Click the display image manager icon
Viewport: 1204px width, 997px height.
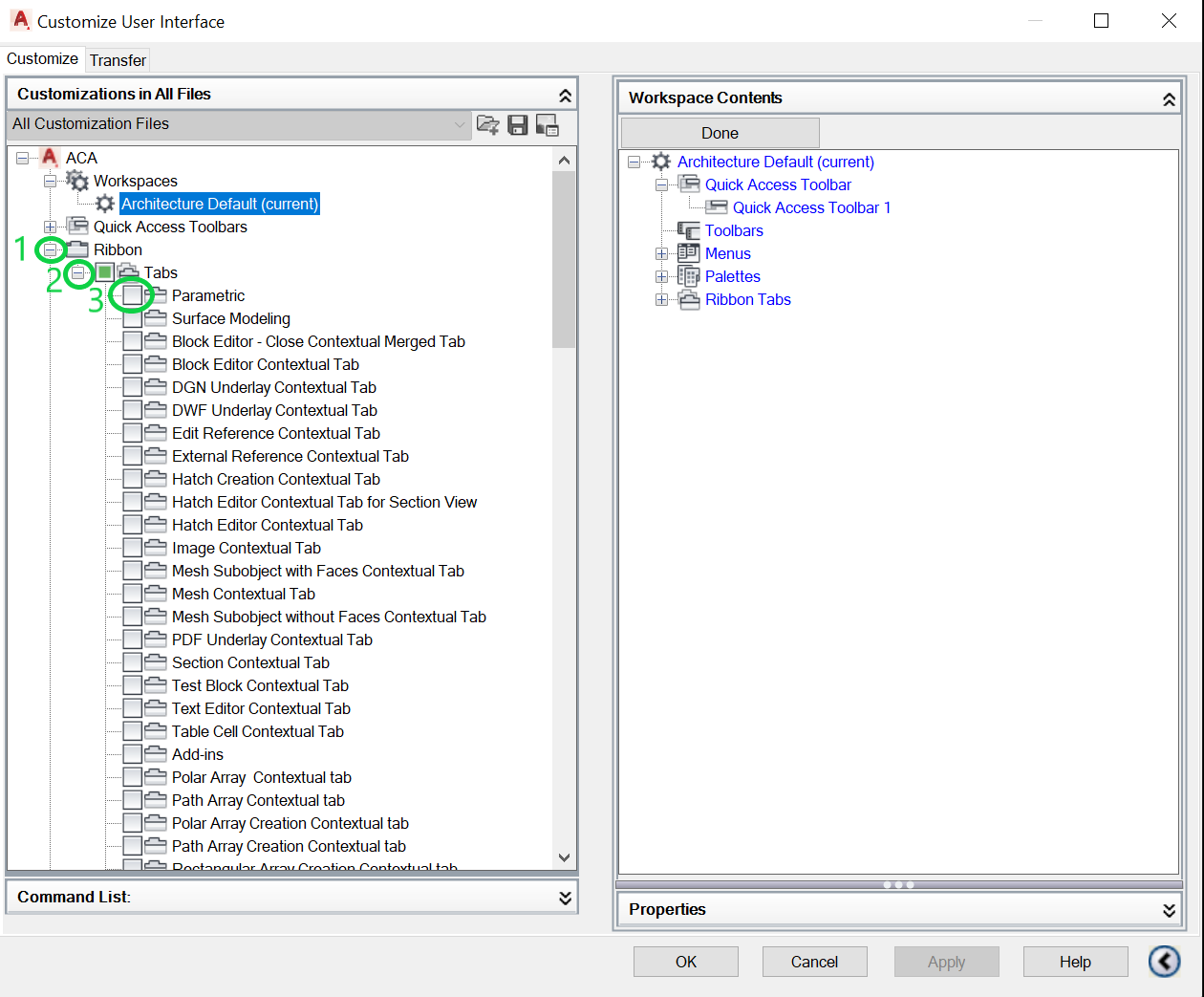pyautogui.click(x=548, y=124)
